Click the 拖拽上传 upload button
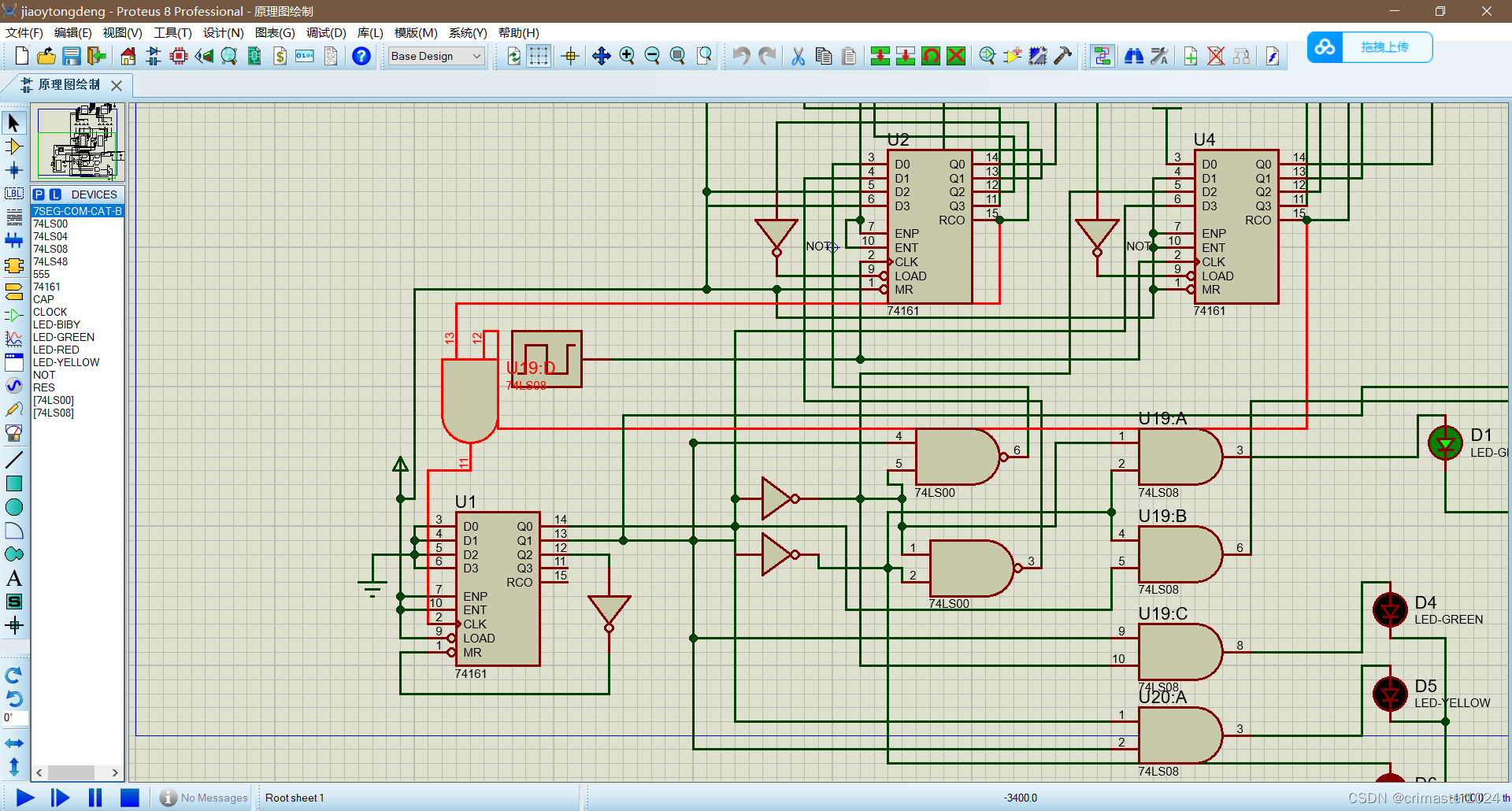This screenshot has height=811, width=1512. coord(1369,47)
